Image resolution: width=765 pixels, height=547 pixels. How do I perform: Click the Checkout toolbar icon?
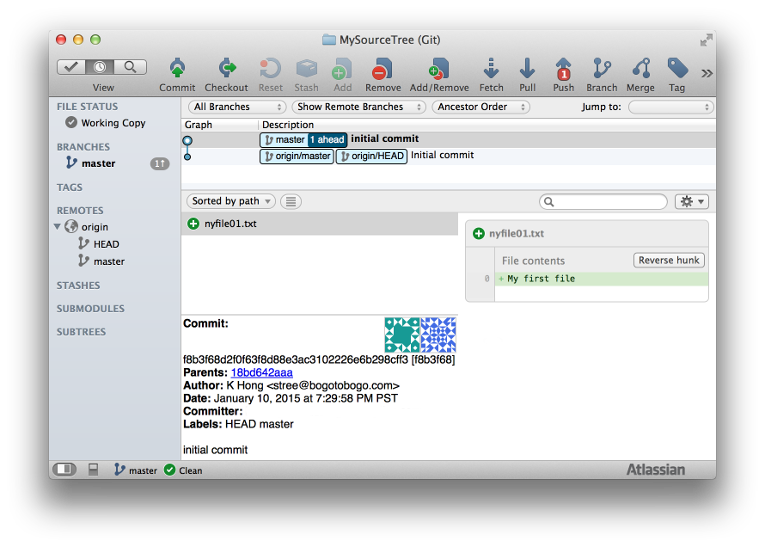pyautogui.click(x=226, y=68)
